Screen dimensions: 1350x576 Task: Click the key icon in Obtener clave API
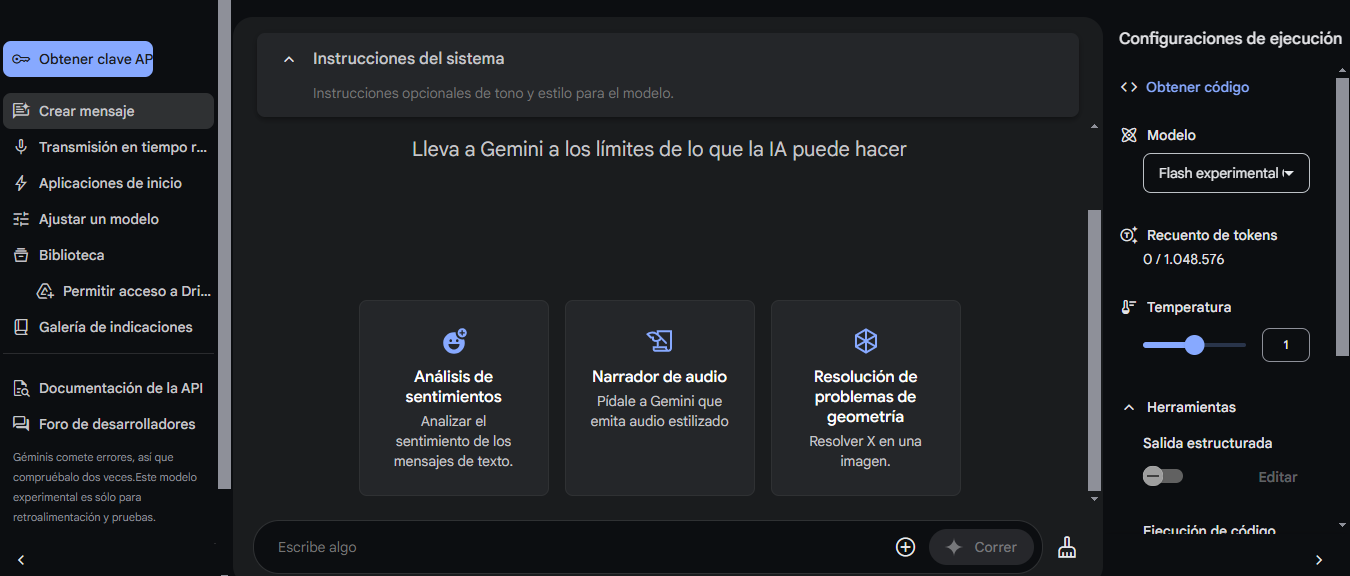(21, 59)
